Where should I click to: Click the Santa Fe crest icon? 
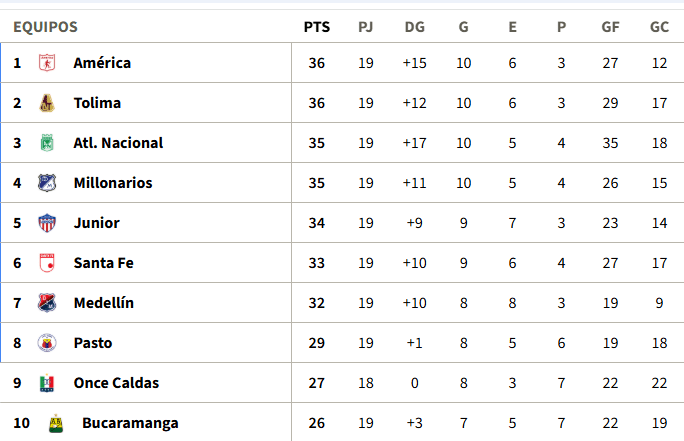point(47,263)
